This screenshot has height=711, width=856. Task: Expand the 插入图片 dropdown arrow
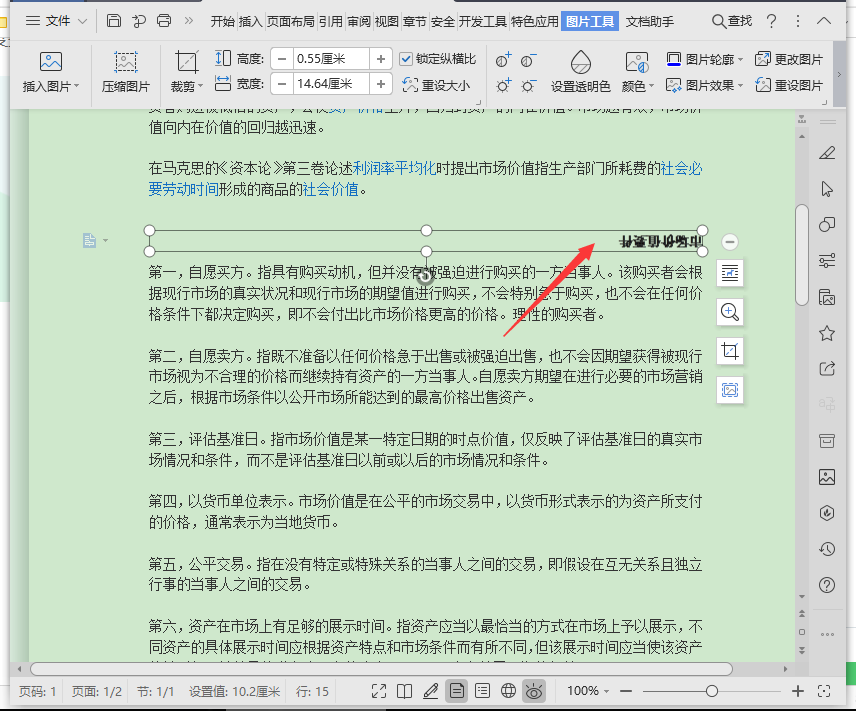click(x=76, y=86)
